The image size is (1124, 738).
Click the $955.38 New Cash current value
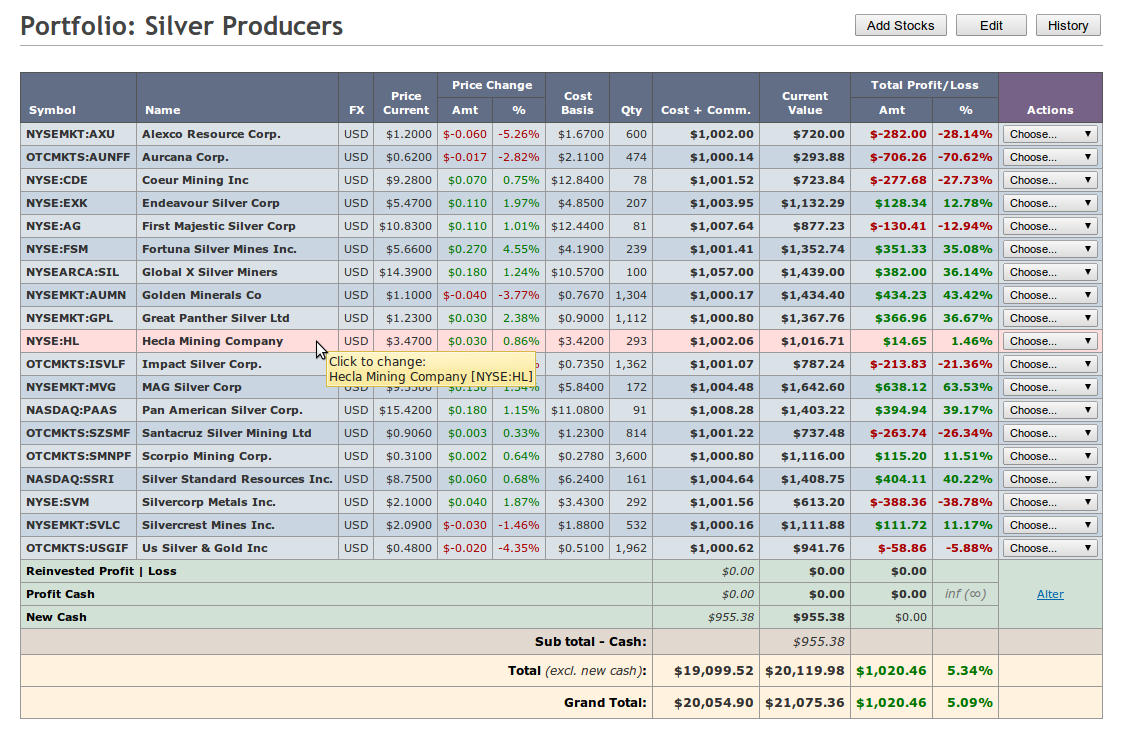tap(819, 617)
